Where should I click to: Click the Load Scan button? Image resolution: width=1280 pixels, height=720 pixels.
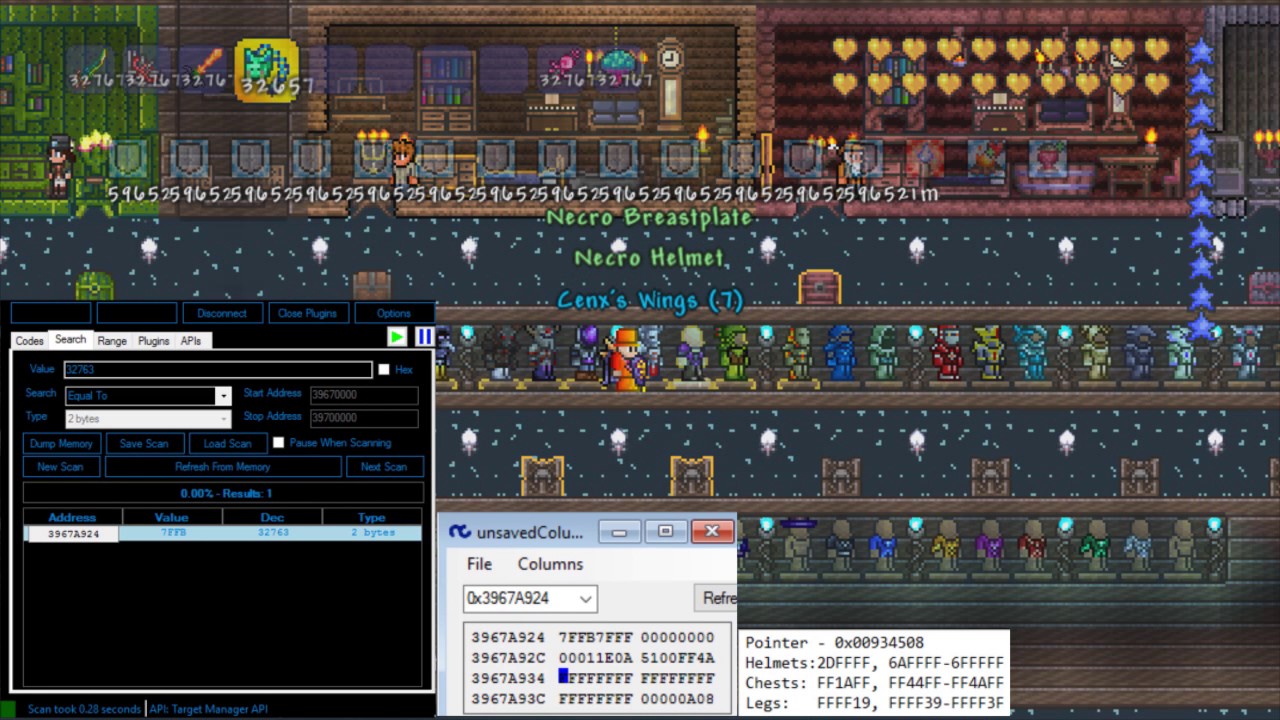pos(227,443)
